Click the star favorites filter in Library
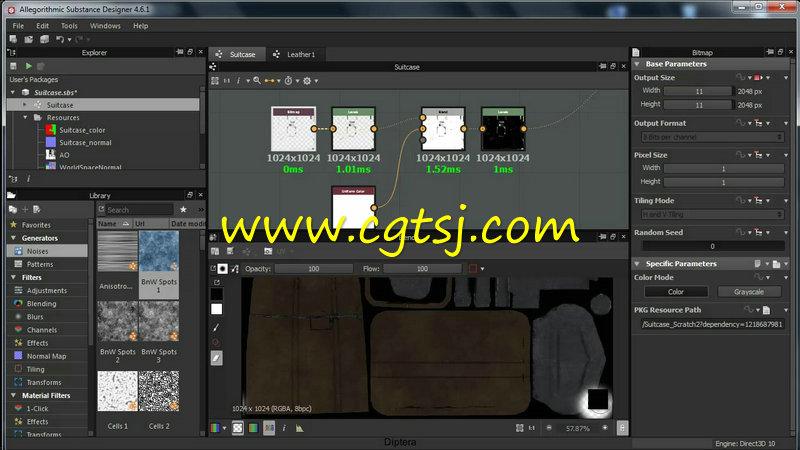Screen dimensions: 800x450 pyautogui.click(x=183, y=209)
